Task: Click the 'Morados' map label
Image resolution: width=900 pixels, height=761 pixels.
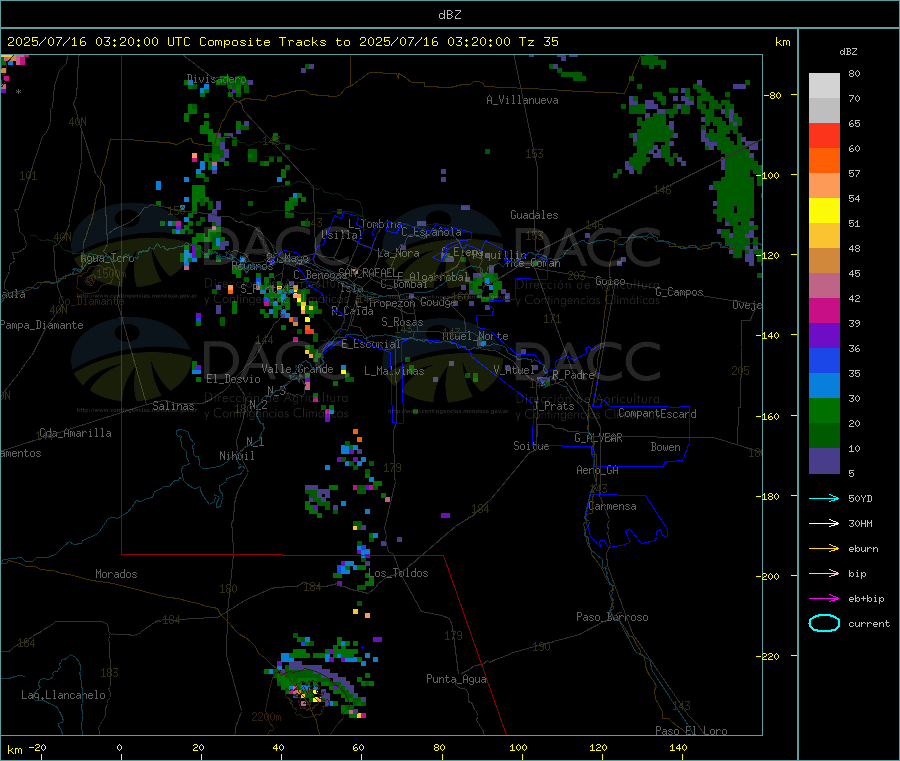Action: coord(116,574)
